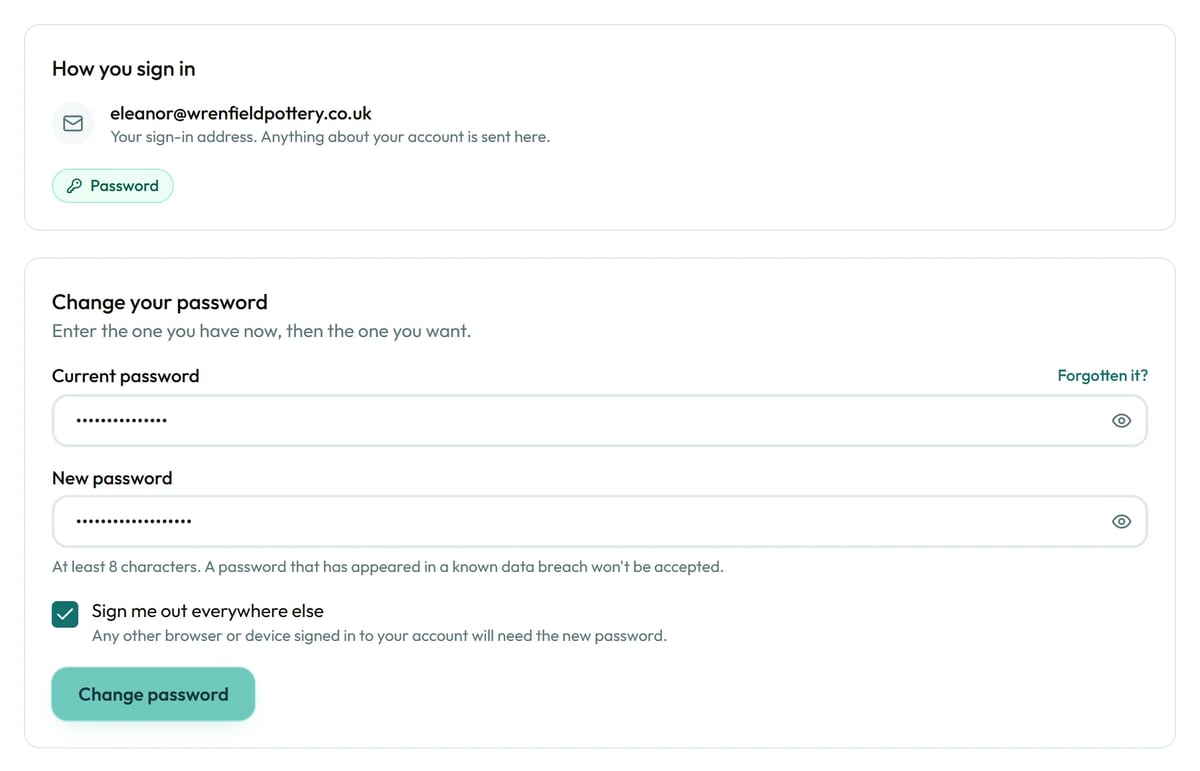Untick the 'Sign me out everywhere else' checkbox
The height and width of the screenshot is (771, 1200).
65,615
